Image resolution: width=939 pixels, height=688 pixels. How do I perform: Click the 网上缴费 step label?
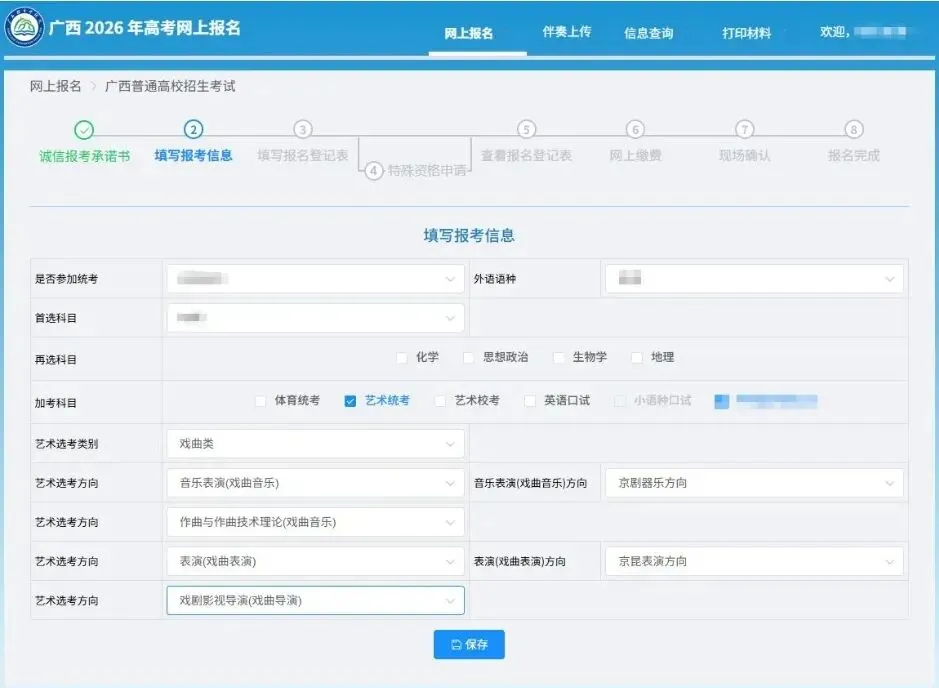[635, 156]
